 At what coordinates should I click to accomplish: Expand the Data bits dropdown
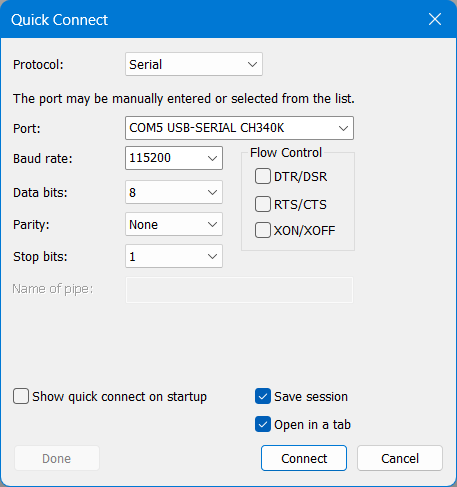click(174, 192)
